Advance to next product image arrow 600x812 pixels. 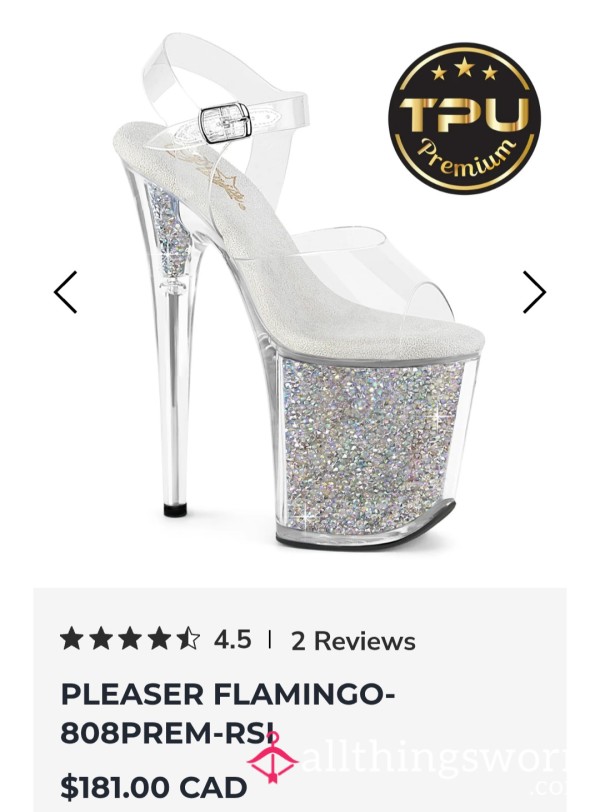[534, 292]
